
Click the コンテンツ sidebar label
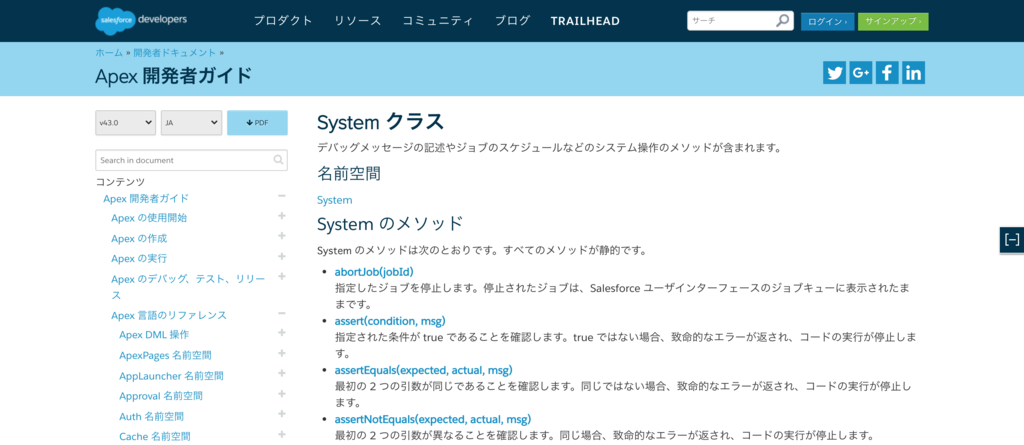pyautogui.click(x=120, y=182)
